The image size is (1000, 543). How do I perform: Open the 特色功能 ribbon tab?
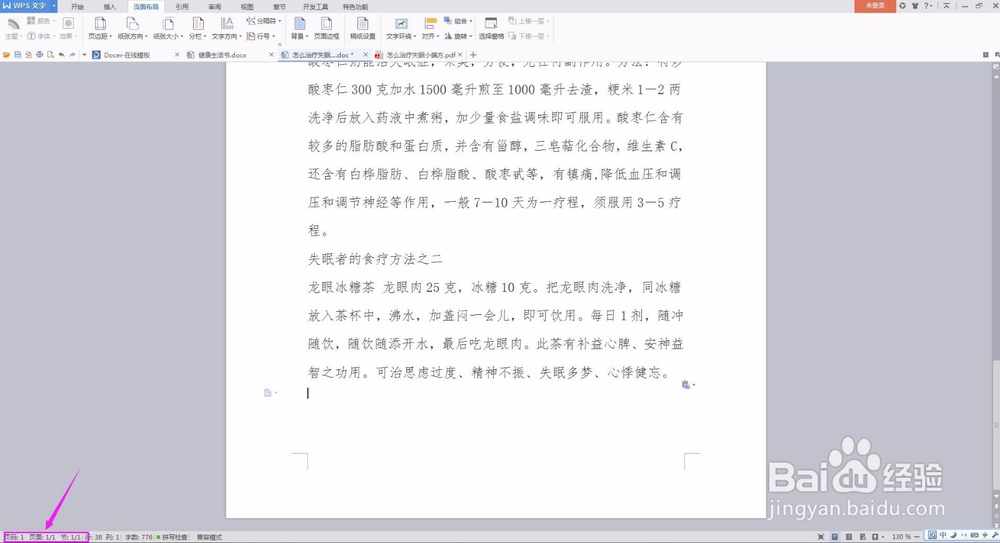355,6
